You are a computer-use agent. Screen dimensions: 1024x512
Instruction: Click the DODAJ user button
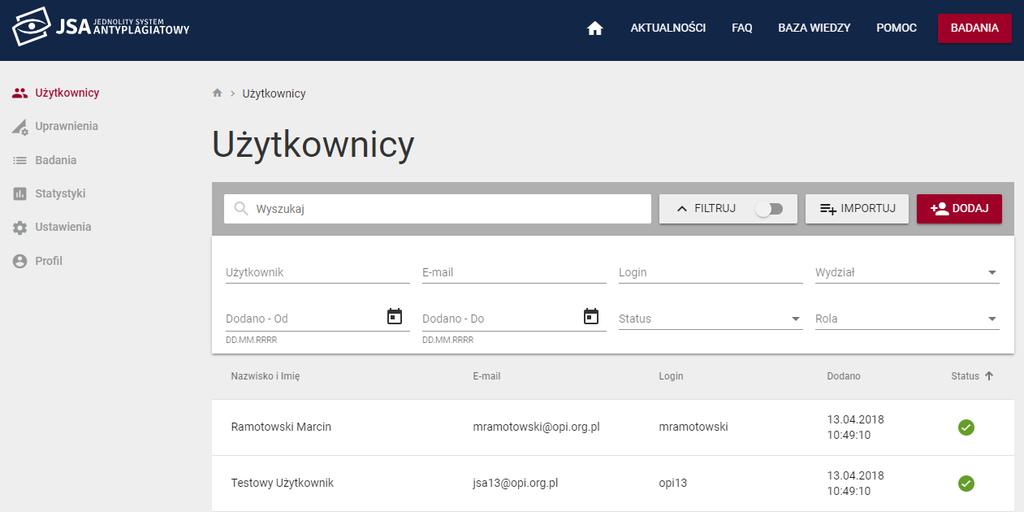959,209
